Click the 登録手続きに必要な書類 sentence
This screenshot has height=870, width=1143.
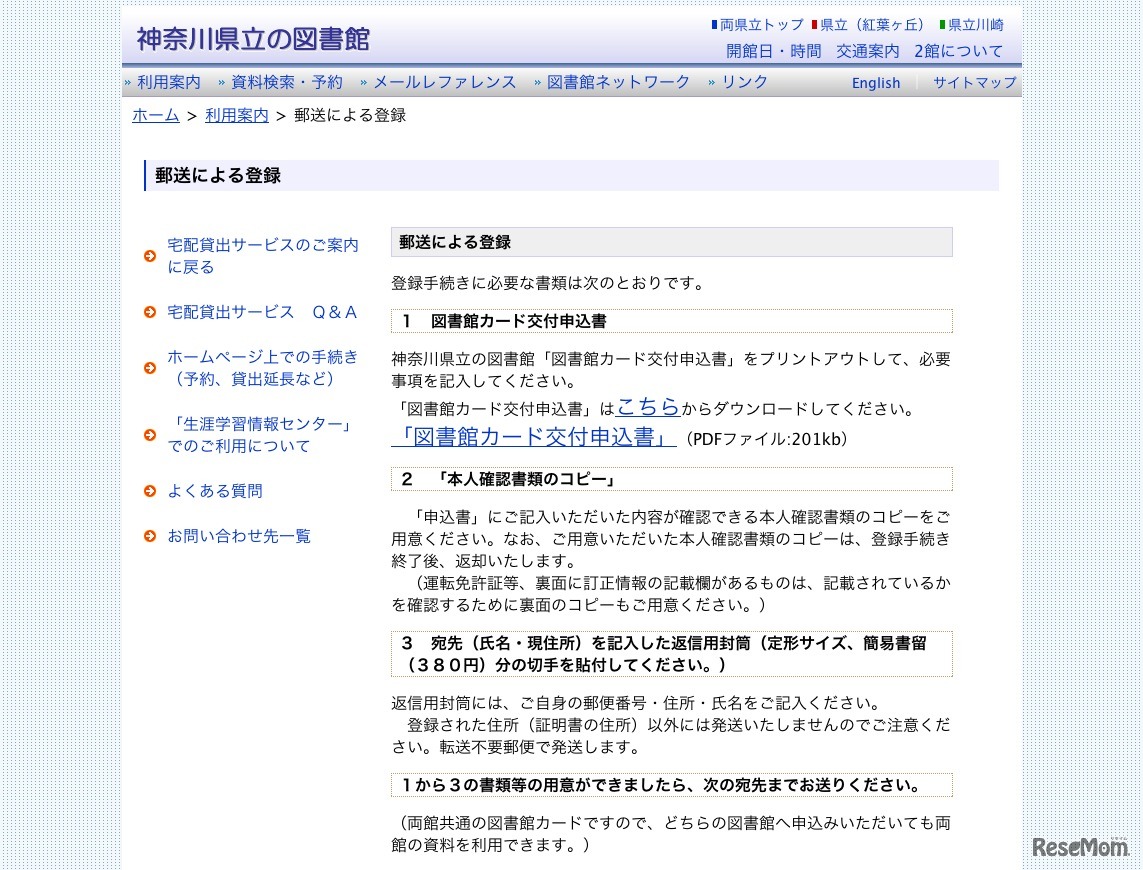point(548,283)
